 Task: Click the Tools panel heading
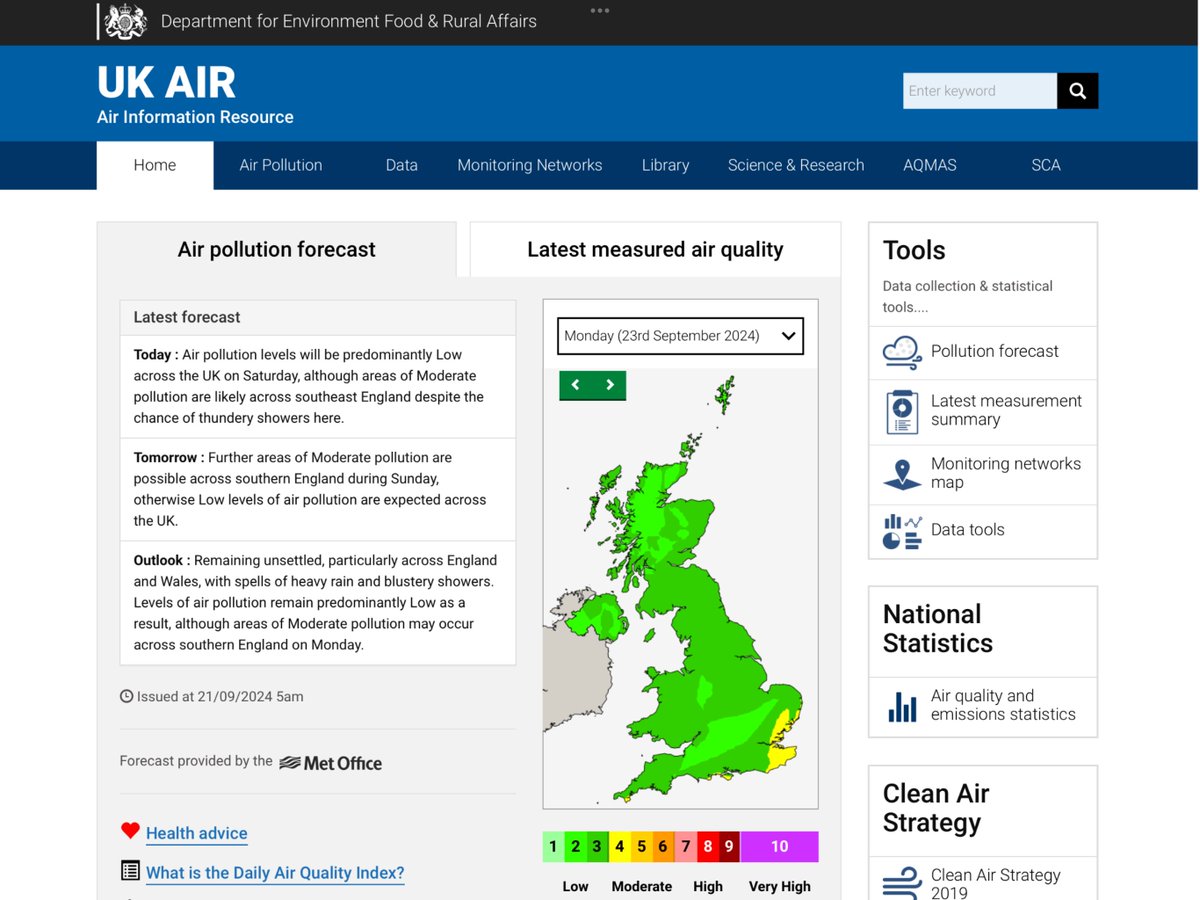pos(914,250)
